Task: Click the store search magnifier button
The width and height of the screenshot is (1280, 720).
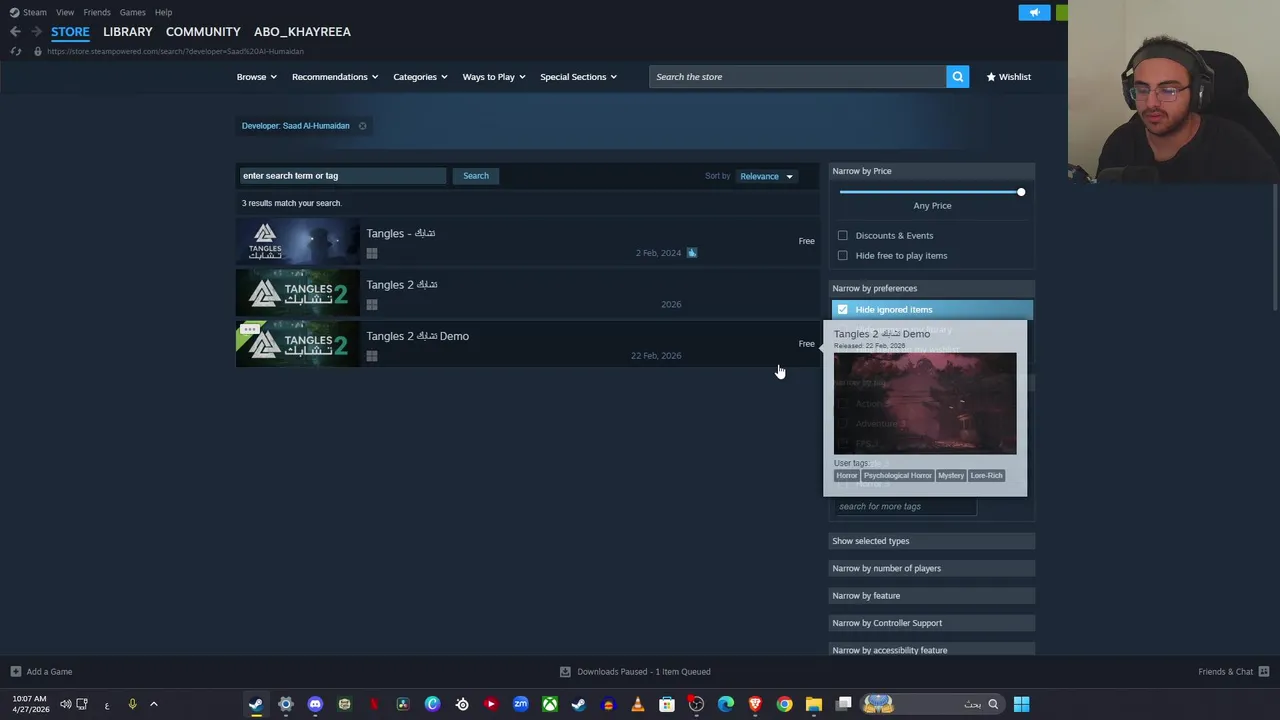Action: coord(957,77)
